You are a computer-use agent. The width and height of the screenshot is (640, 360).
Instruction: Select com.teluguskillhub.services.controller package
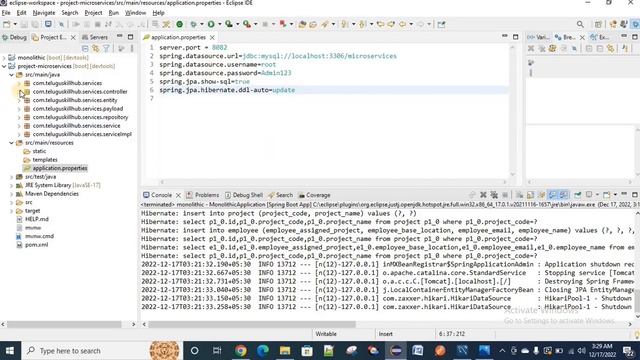click(x=80, y=91)
